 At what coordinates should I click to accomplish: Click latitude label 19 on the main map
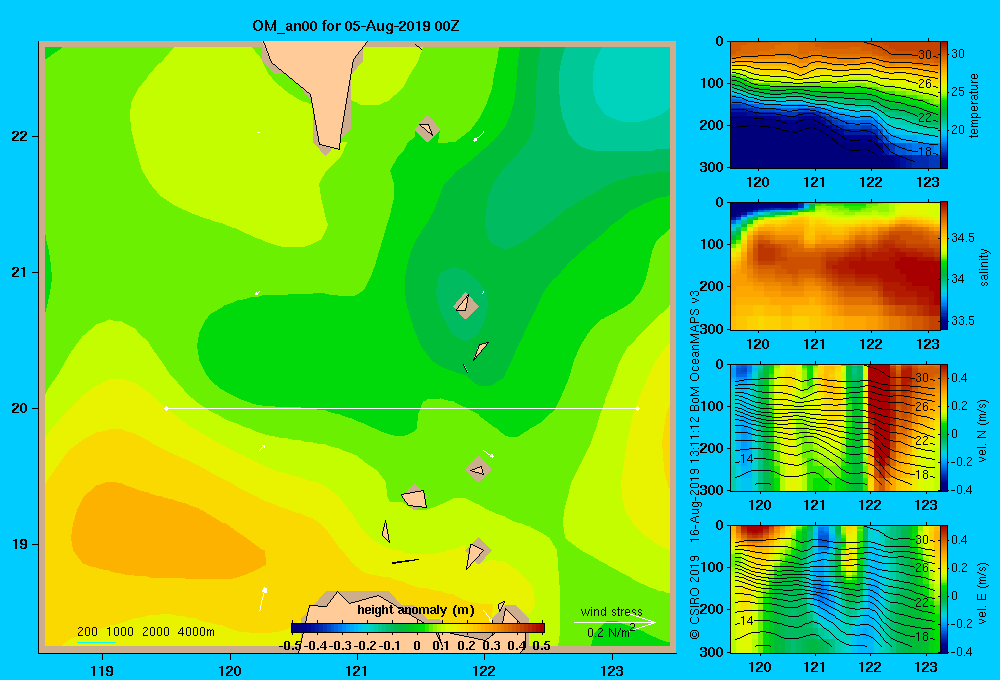[20, 544]
